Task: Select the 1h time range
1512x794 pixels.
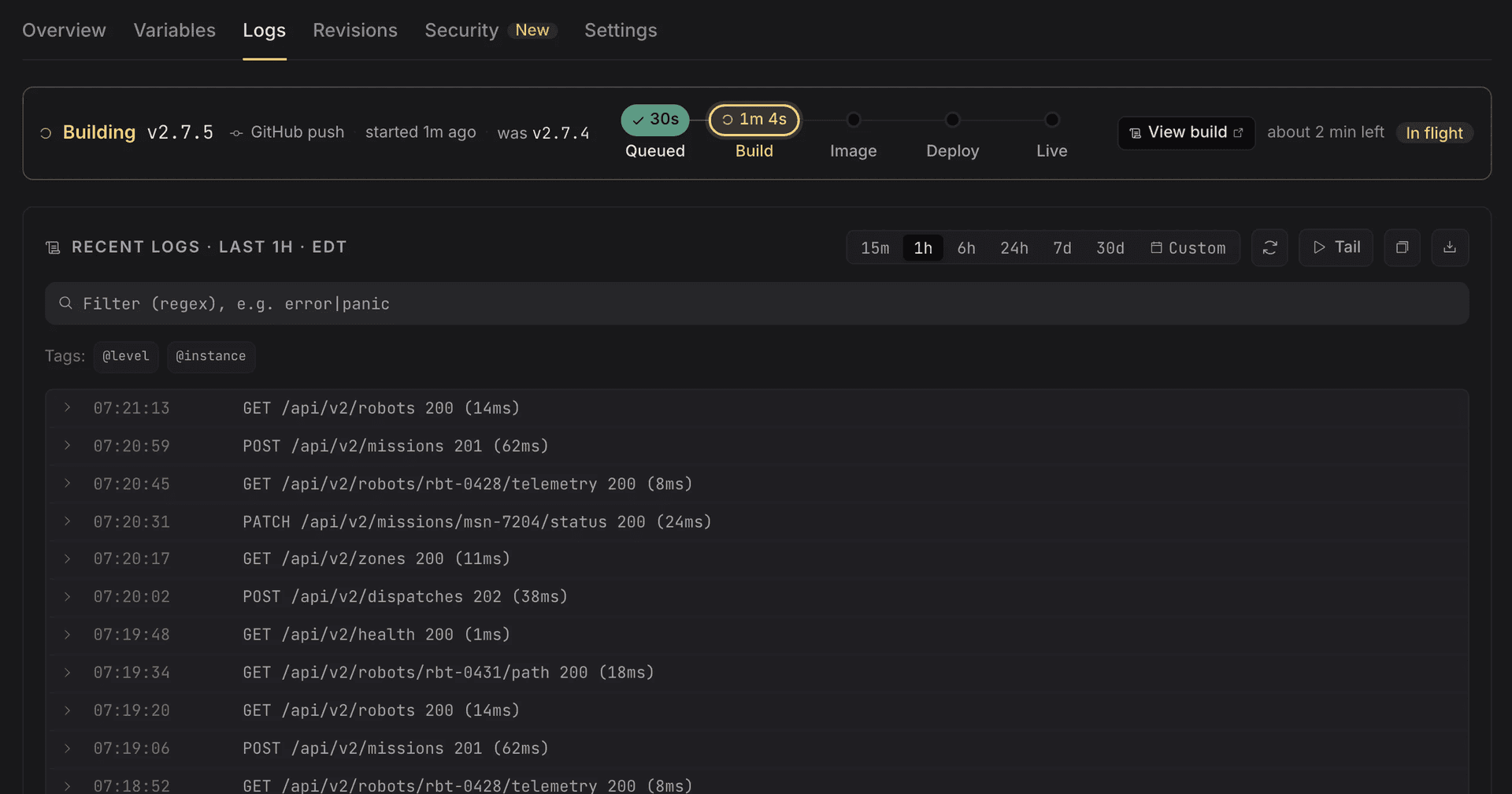Action: (923, 248)
